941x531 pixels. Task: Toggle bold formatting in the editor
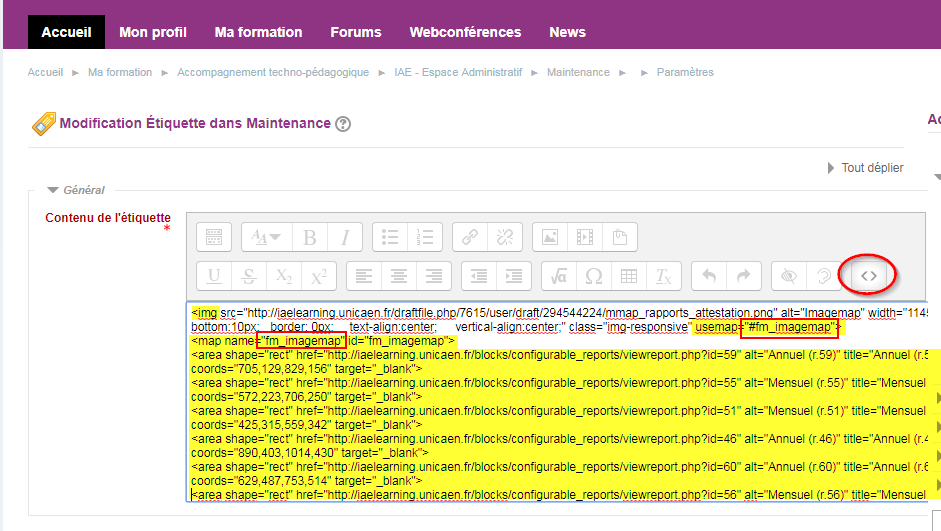point(310,237)
